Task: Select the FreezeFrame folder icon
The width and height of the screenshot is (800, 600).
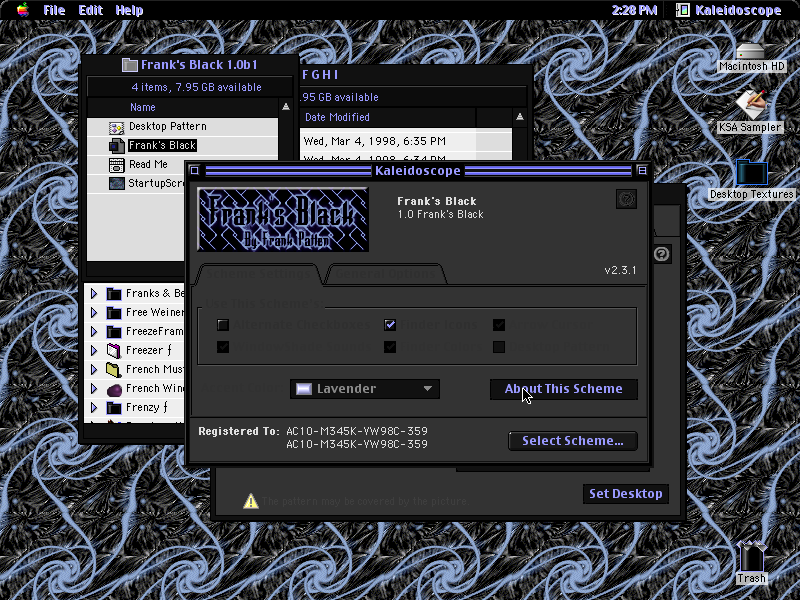Action: pos(114,332)
